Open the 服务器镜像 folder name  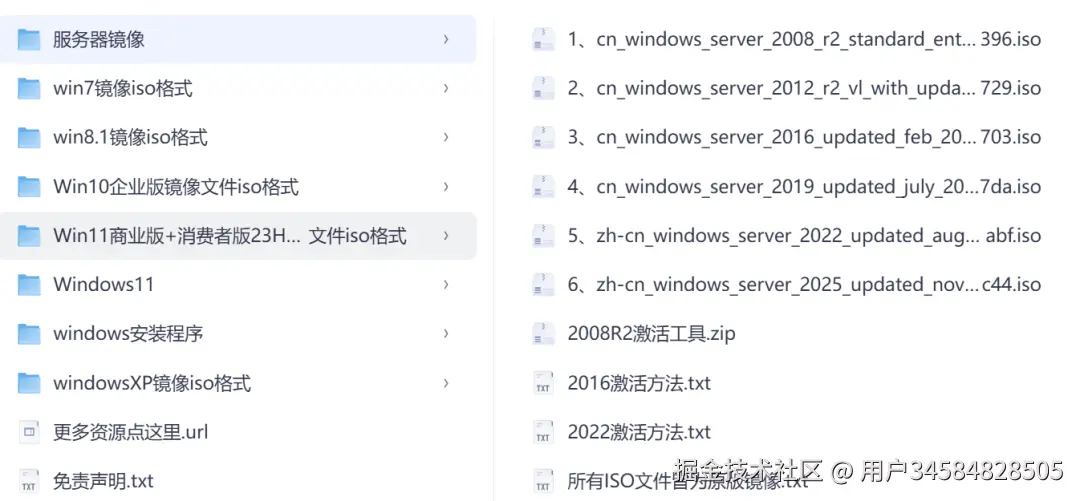point(98,39)
